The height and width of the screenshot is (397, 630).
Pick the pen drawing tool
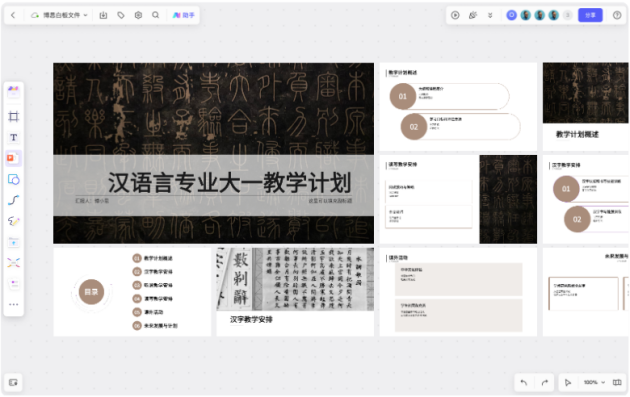pyautogui.click(x=14, y=221)
